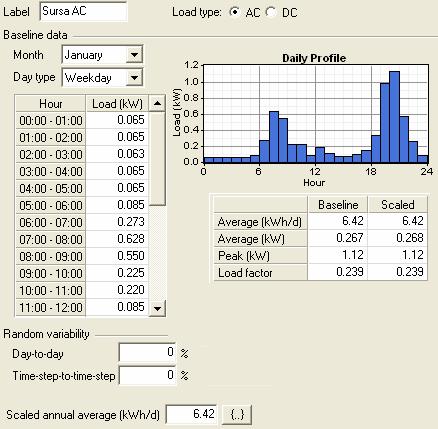Click the load table scrollbar thumb

157,159
